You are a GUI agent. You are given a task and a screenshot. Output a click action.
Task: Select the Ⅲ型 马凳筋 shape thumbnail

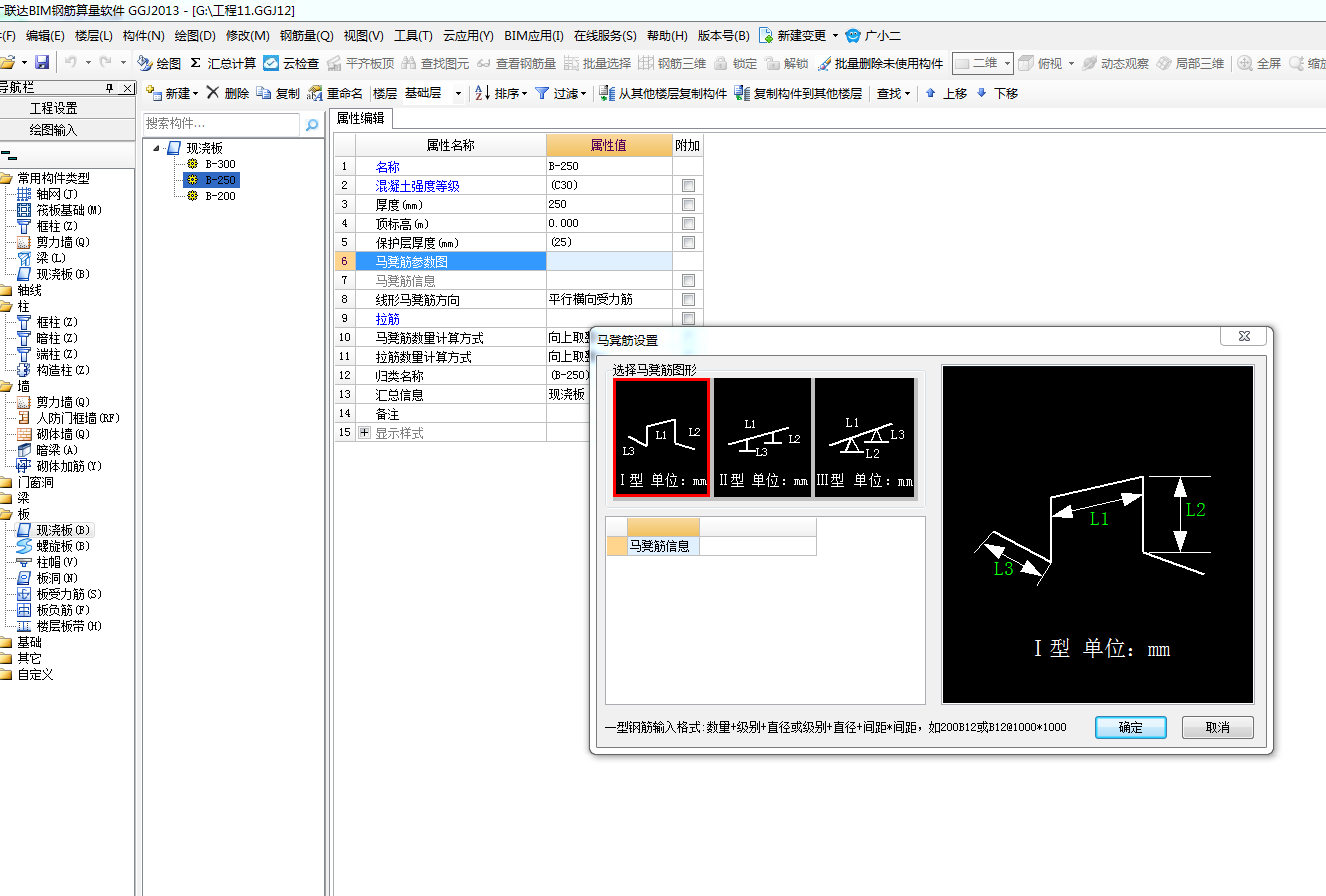(864, 437)
